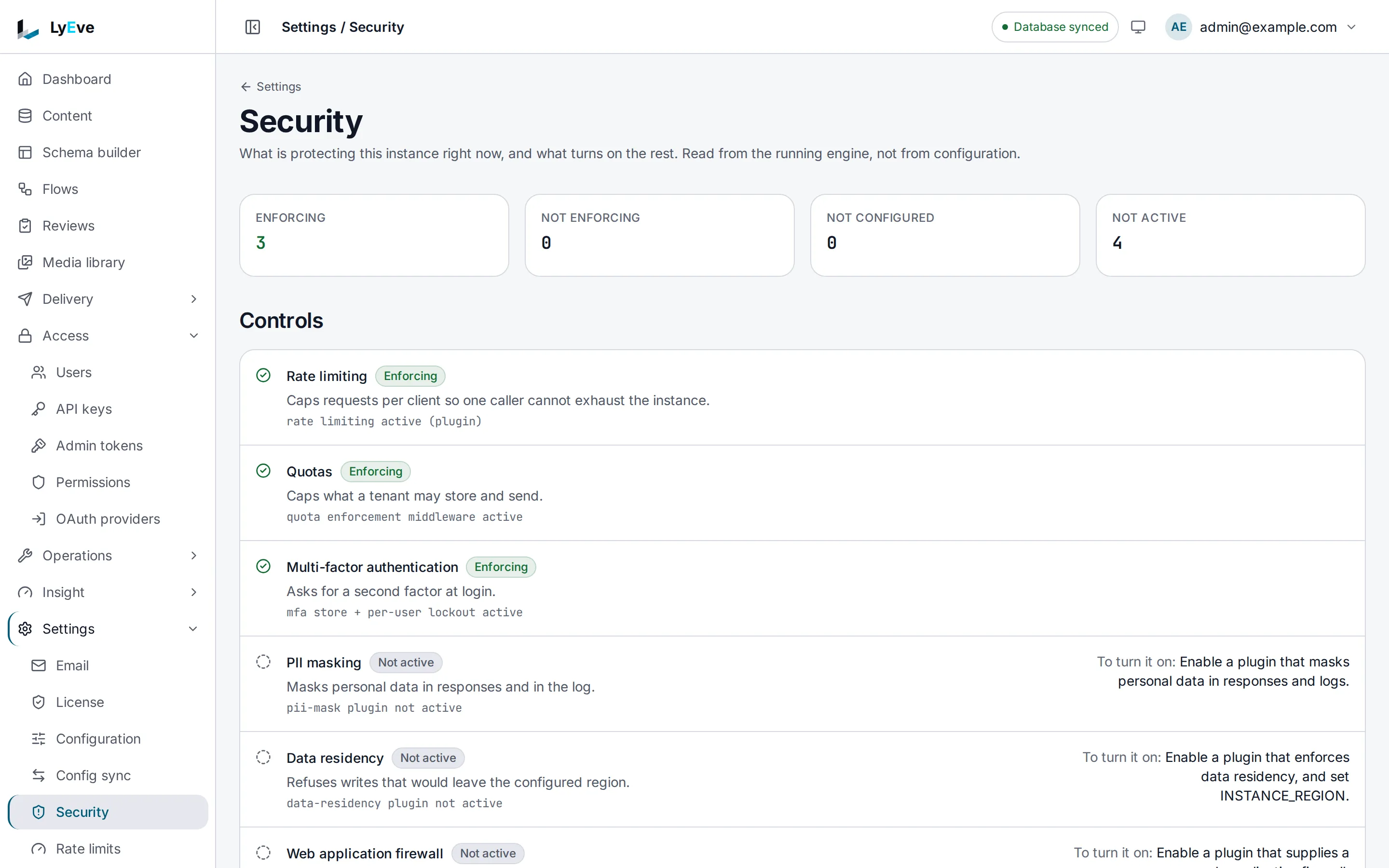Screen dimensions: 1389x868
Task: Click the Quotas Enforcing badge
Action: [x=375, y=471]
